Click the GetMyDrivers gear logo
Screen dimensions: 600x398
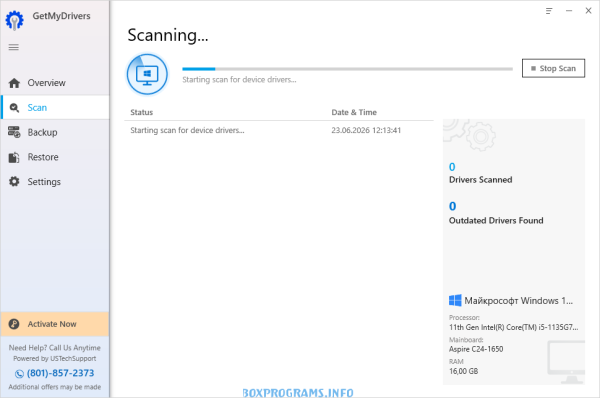coord(15,20)
